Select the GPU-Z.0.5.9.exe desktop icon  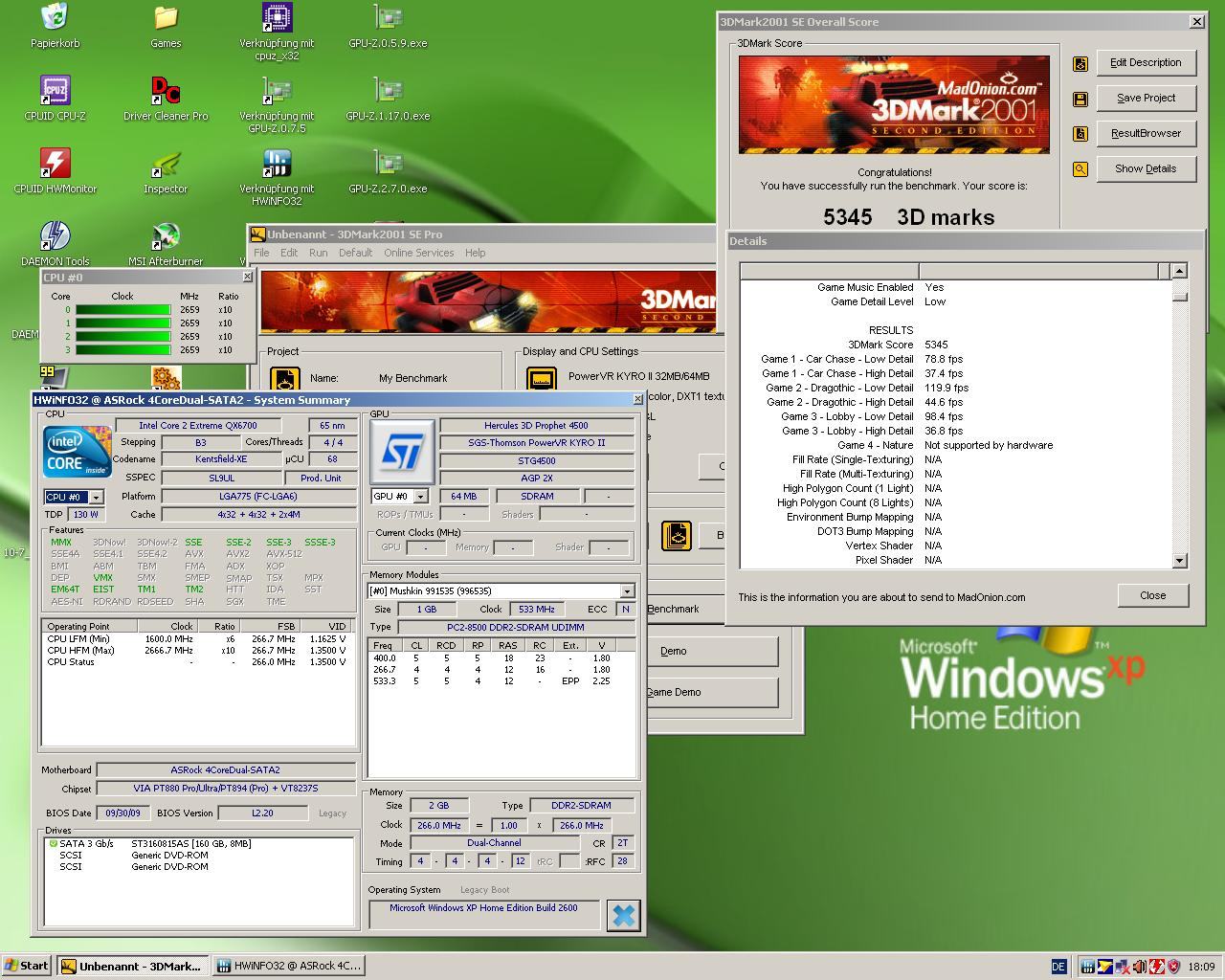pyautogui.click(x=388, y=26)
